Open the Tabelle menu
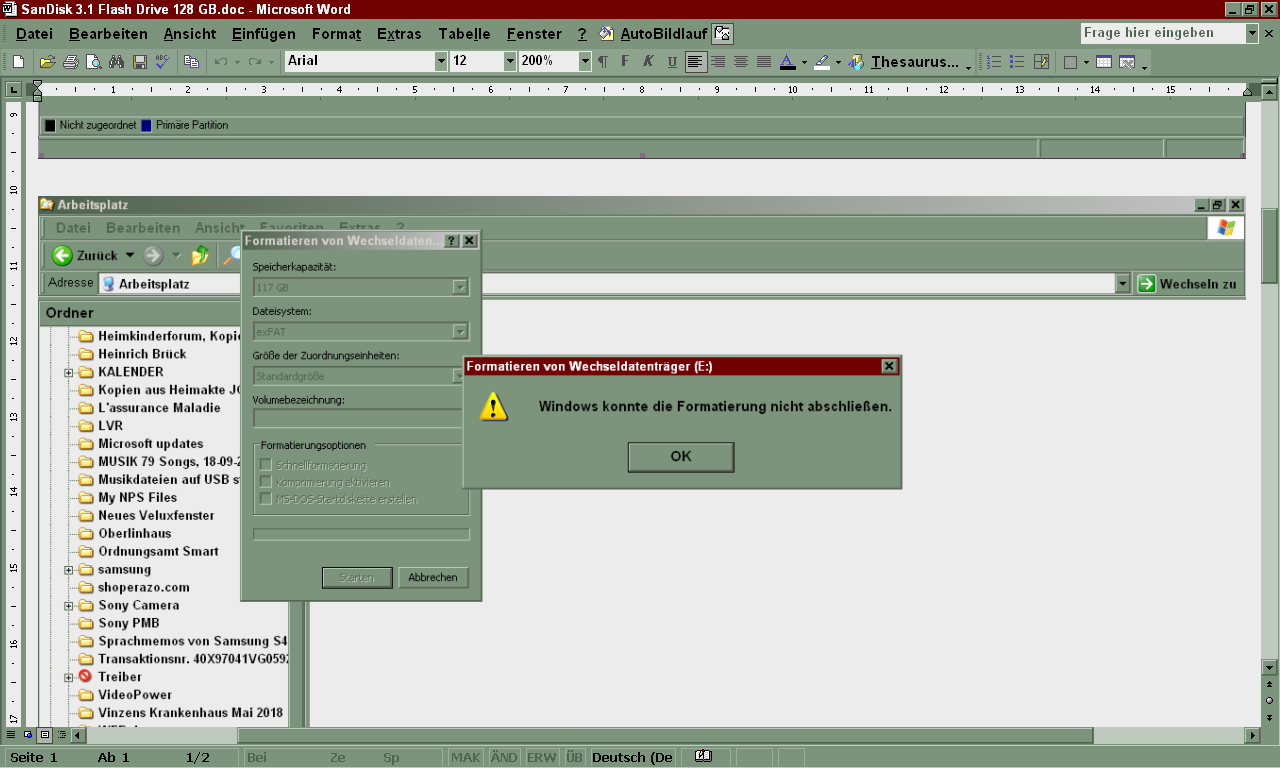1280x768 pixels. click(x=464, y=34)
